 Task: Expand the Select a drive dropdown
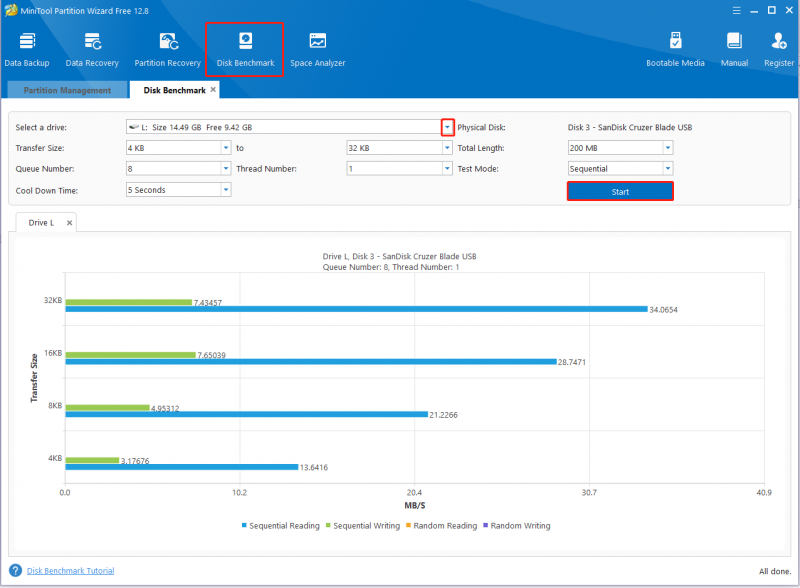click(x=447, y=127)
